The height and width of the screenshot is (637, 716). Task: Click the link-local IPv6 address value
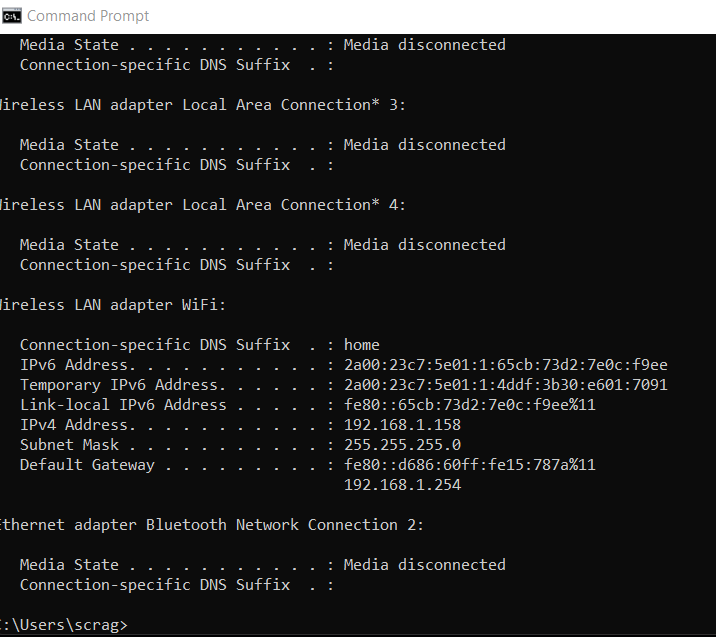(x=469, y=405)
